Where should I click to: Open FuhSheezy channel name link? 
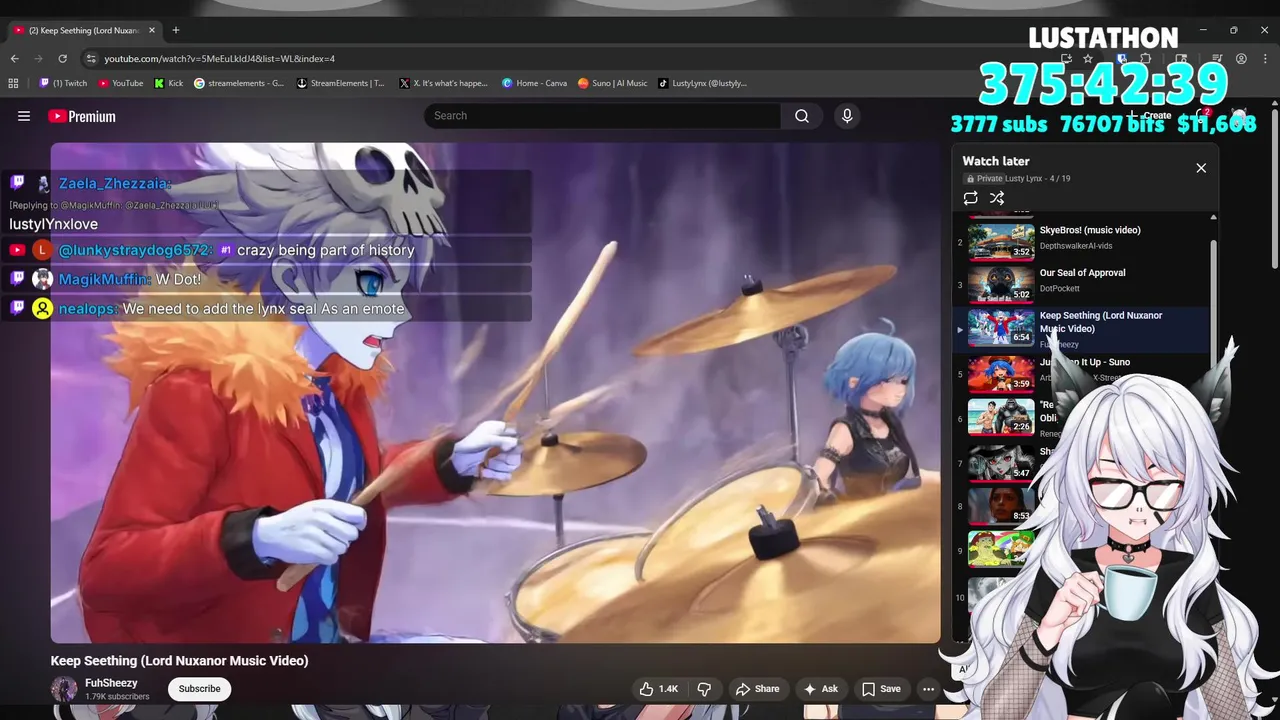click(111, 683)
